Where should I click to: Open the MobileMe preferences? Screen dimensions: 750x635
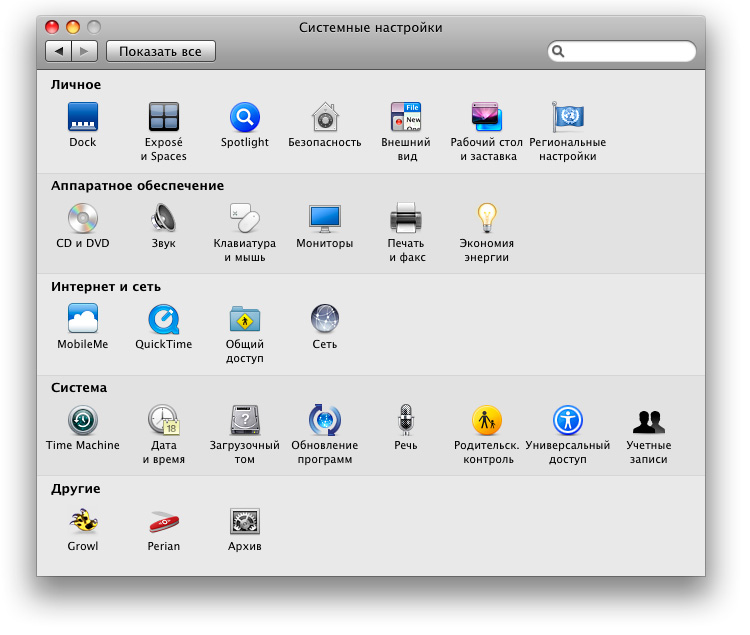83,319
